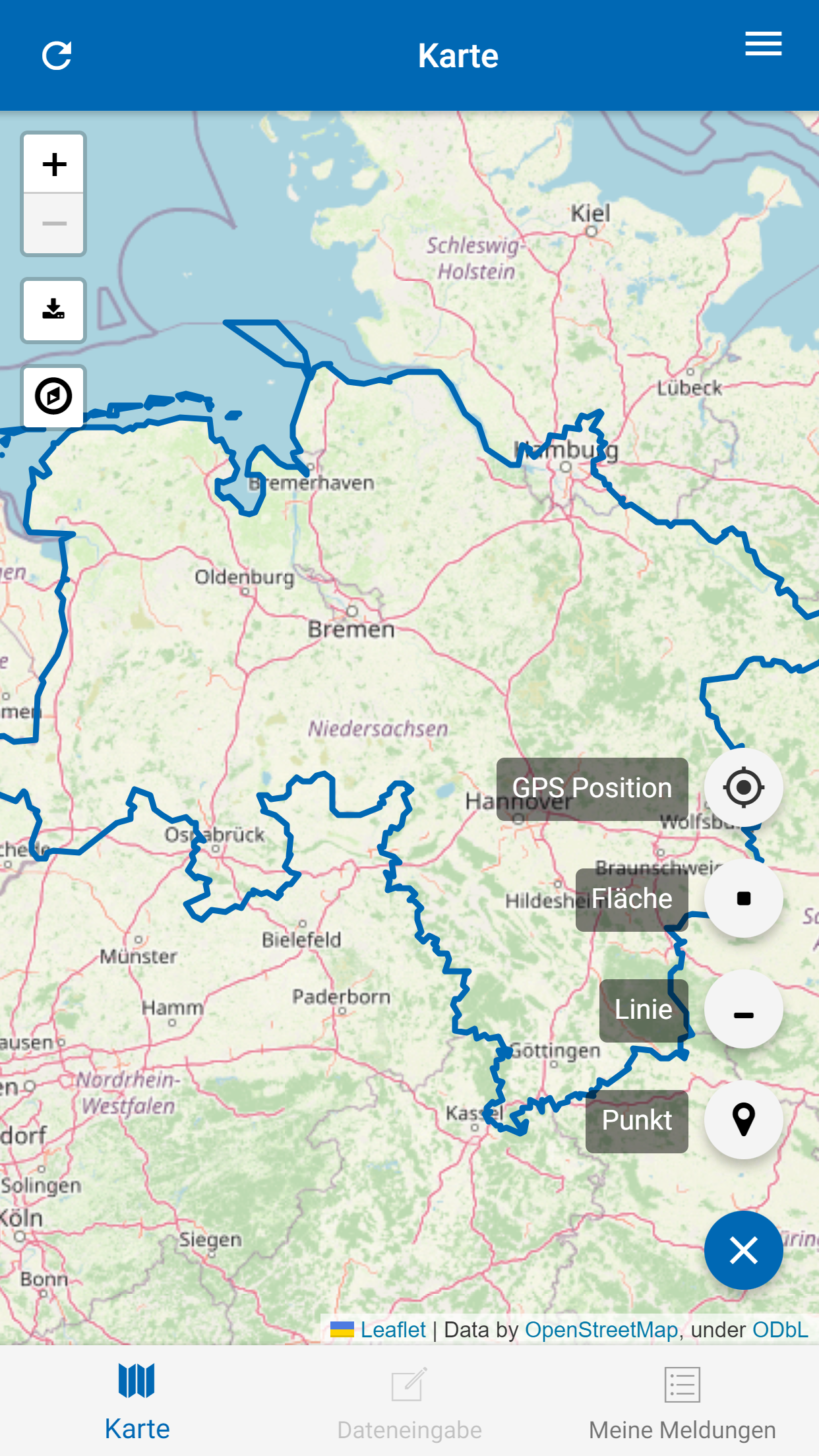Viewport: 819px width, 1456px height.
Task: Tap the compass orientation icon
Action: 53,396
